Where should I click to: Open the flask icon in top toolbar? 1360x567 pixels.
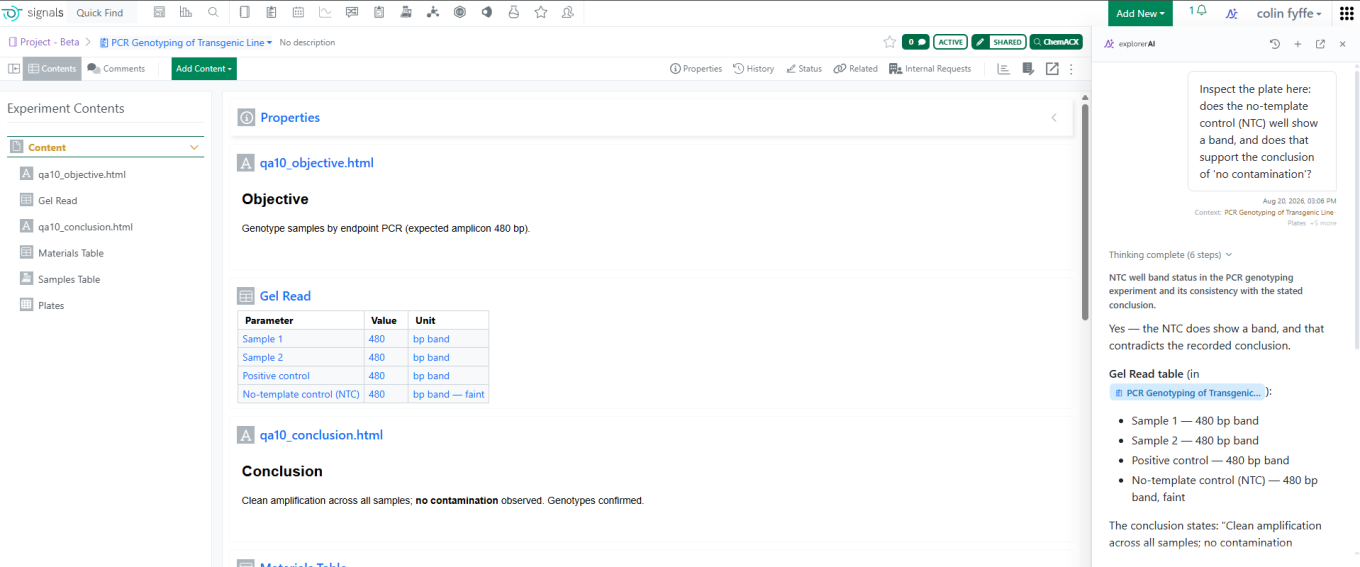(514, 12)
